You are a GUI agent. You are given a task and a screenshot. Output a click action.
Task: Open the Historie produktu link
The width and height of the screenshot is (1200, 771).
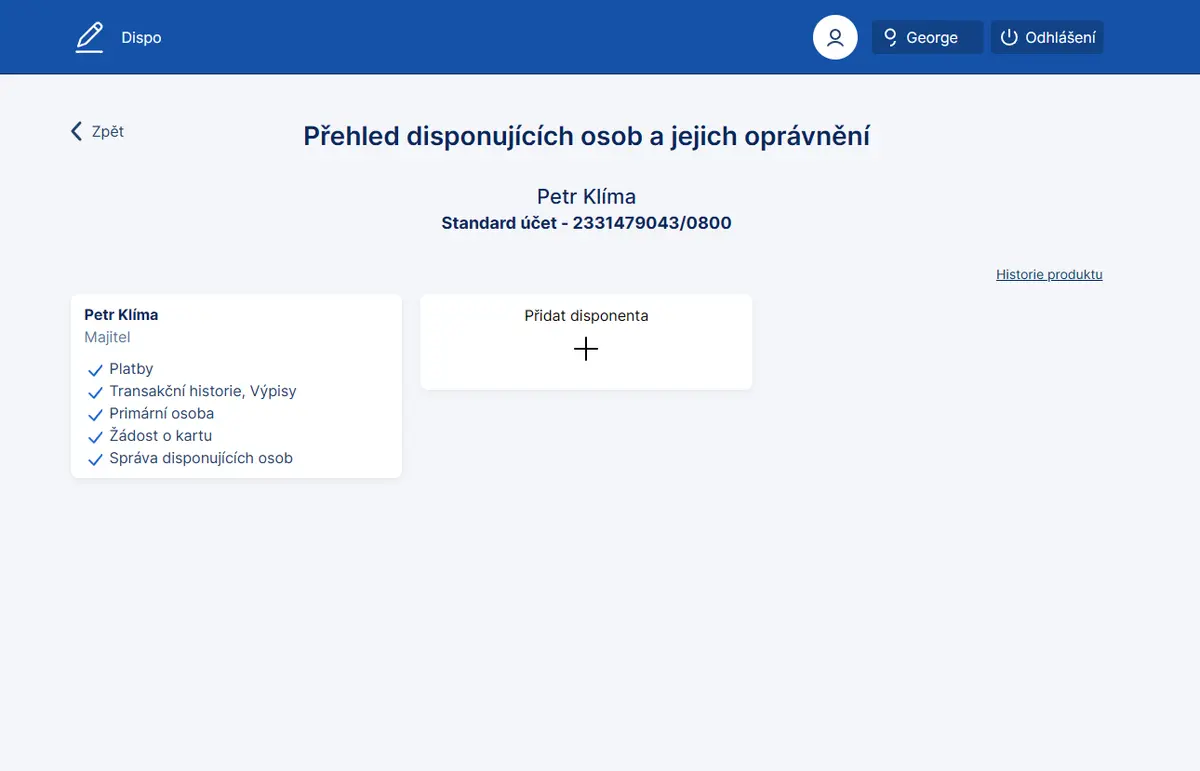[1049, 275]
